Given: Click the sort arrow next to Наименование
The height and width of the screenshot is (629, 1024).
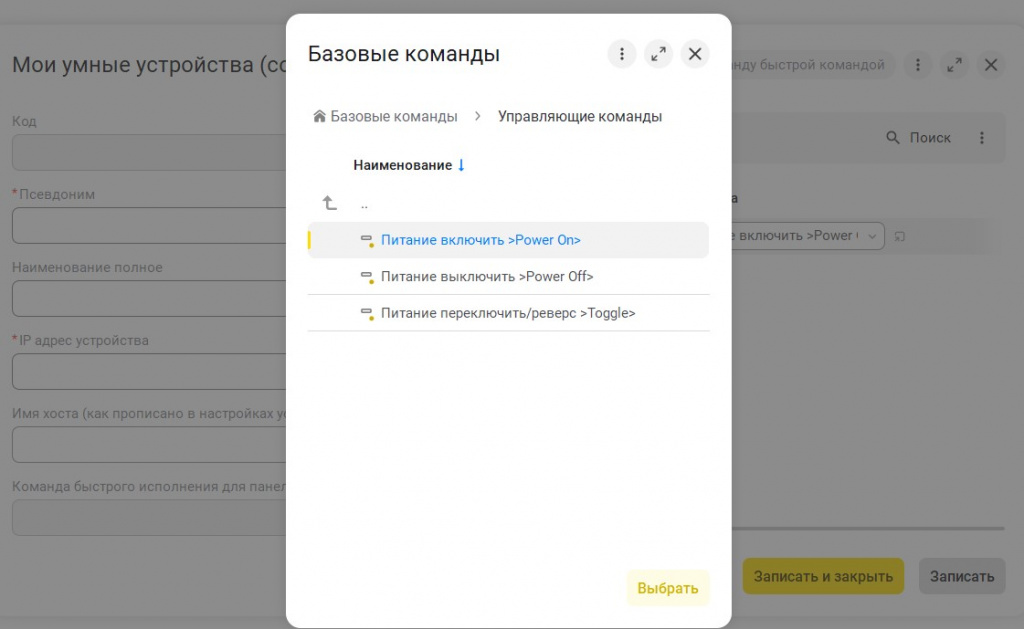Looking at the screenshot, I should (x=461, y=165).
